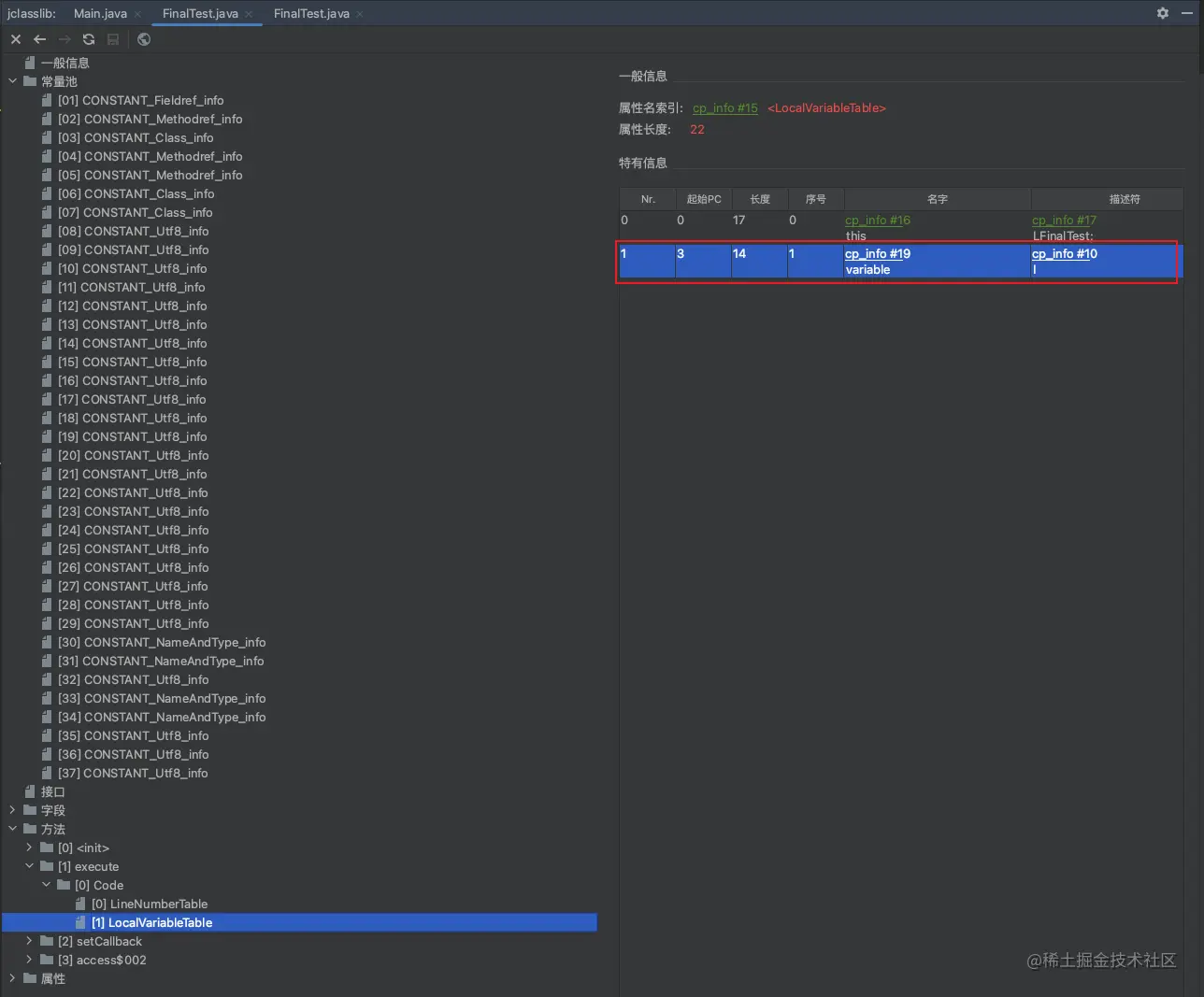Screen dimensions: 1204x997
Task: Select the 接口 tree item
Action: click(x=53, y=791)
